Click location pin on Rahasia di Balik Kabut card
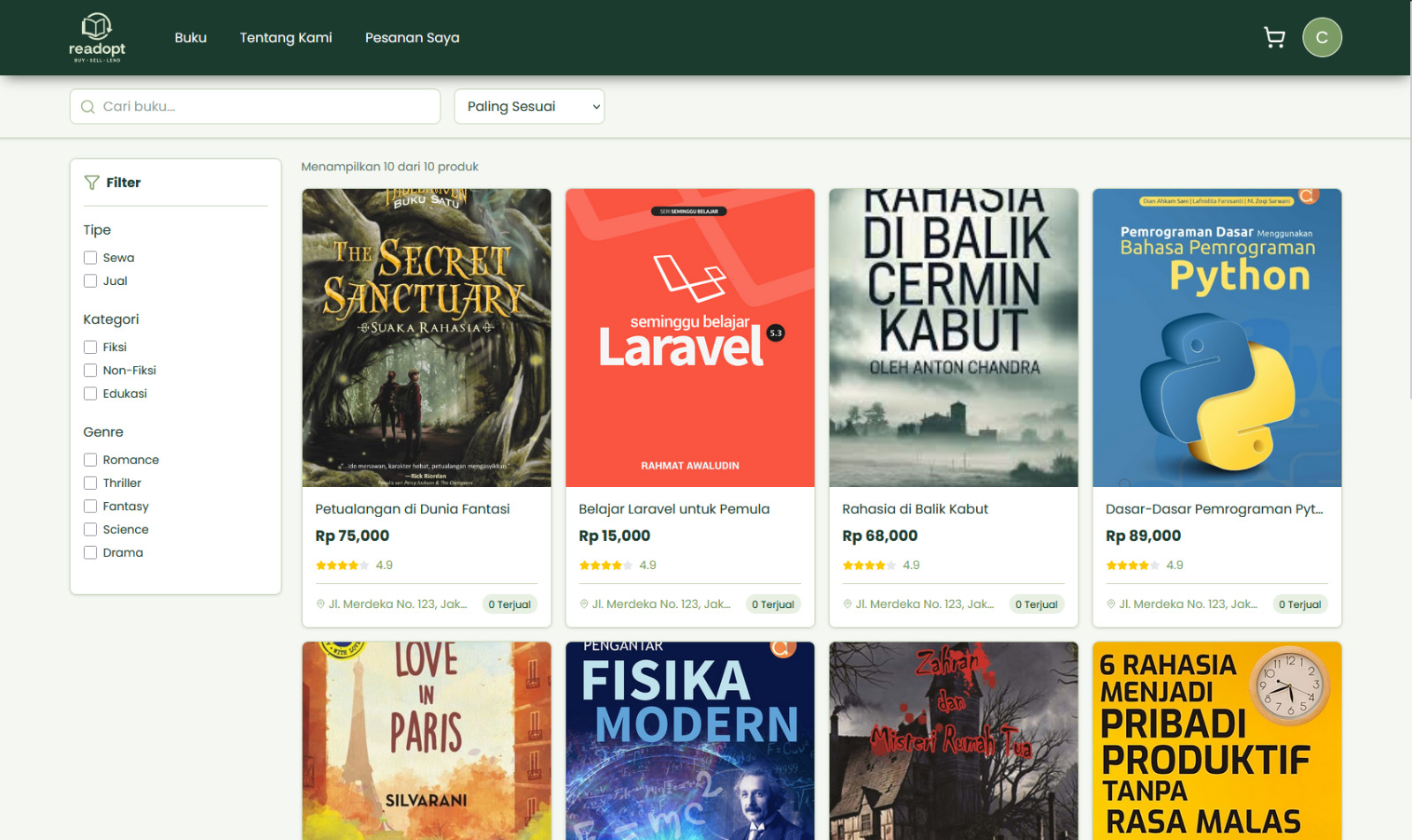The height and width of the screenshot is (840, 1412). pyautogui.click(x=847, y=604)
